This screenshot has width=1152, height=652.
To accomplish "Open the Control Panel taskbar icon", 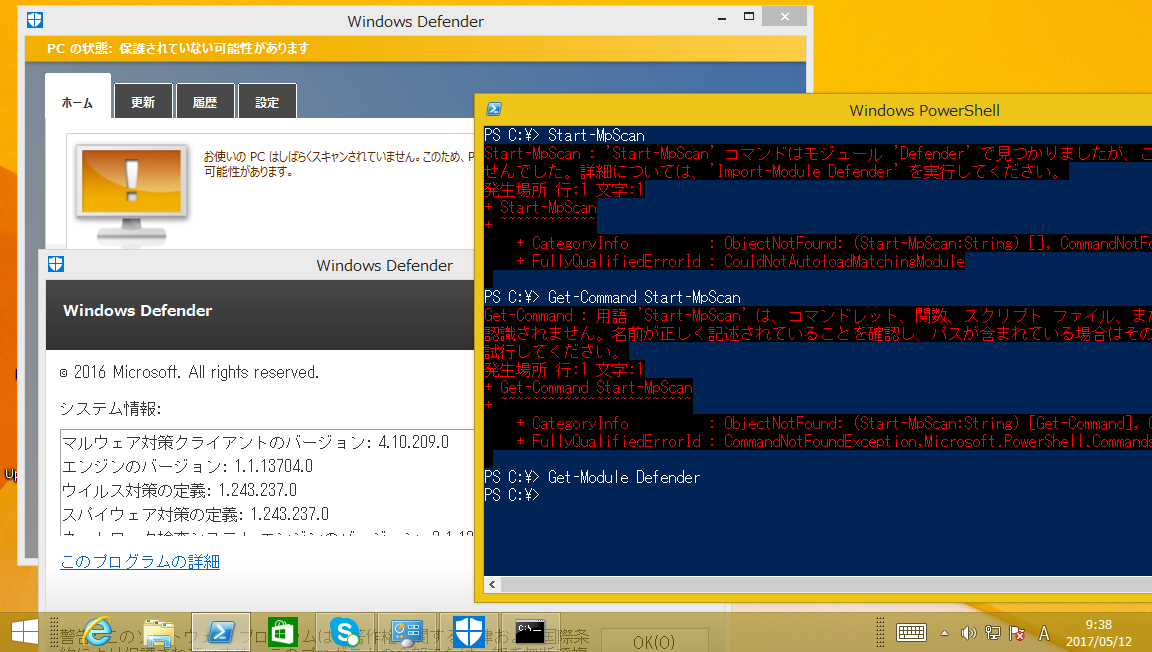I will tap(406, 632).
